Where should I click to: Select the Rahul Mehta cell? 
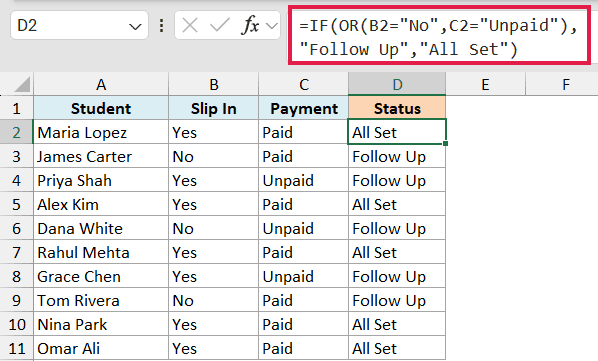pos(101,252)
